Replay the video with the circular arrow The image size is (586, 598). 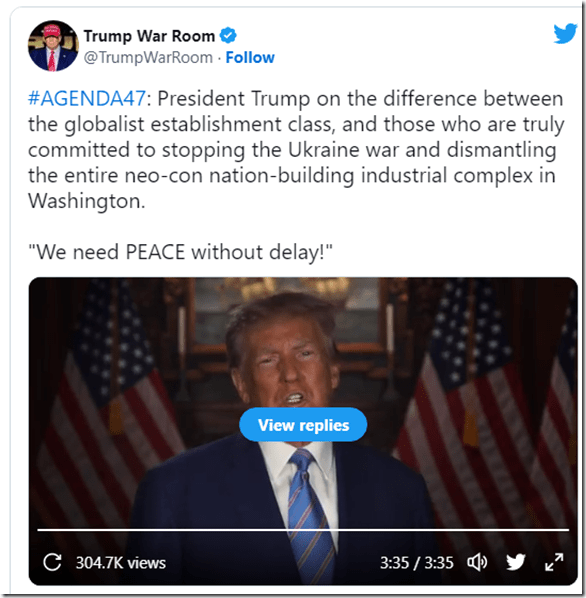tap(52, 562)
